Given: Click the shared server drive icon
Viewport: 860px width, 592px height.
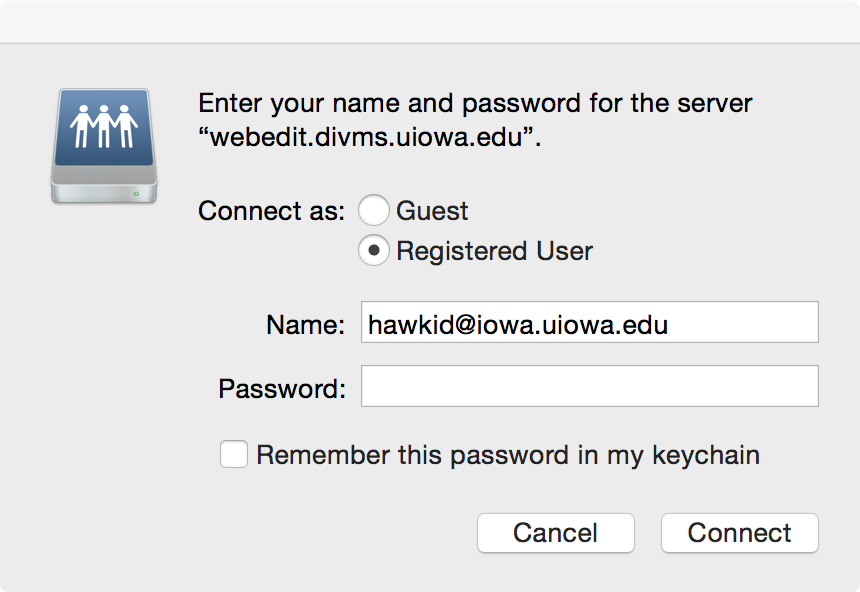Looking at the screenshot, I should pyautogui.click(x=104, y=145).
